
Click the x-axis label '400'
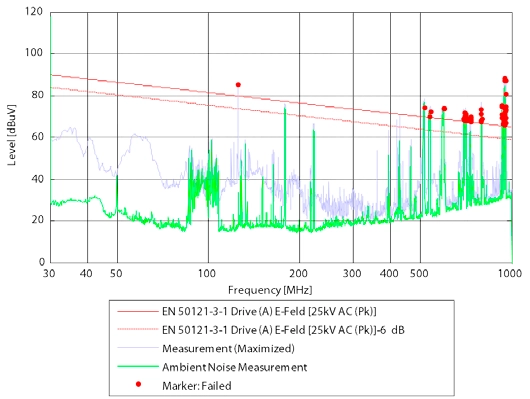coord(389,273)
